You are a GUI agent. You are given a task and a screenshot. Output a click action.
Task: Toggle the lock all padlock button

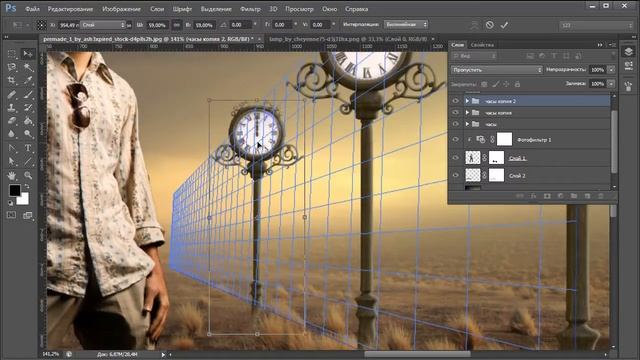[517, 84]
